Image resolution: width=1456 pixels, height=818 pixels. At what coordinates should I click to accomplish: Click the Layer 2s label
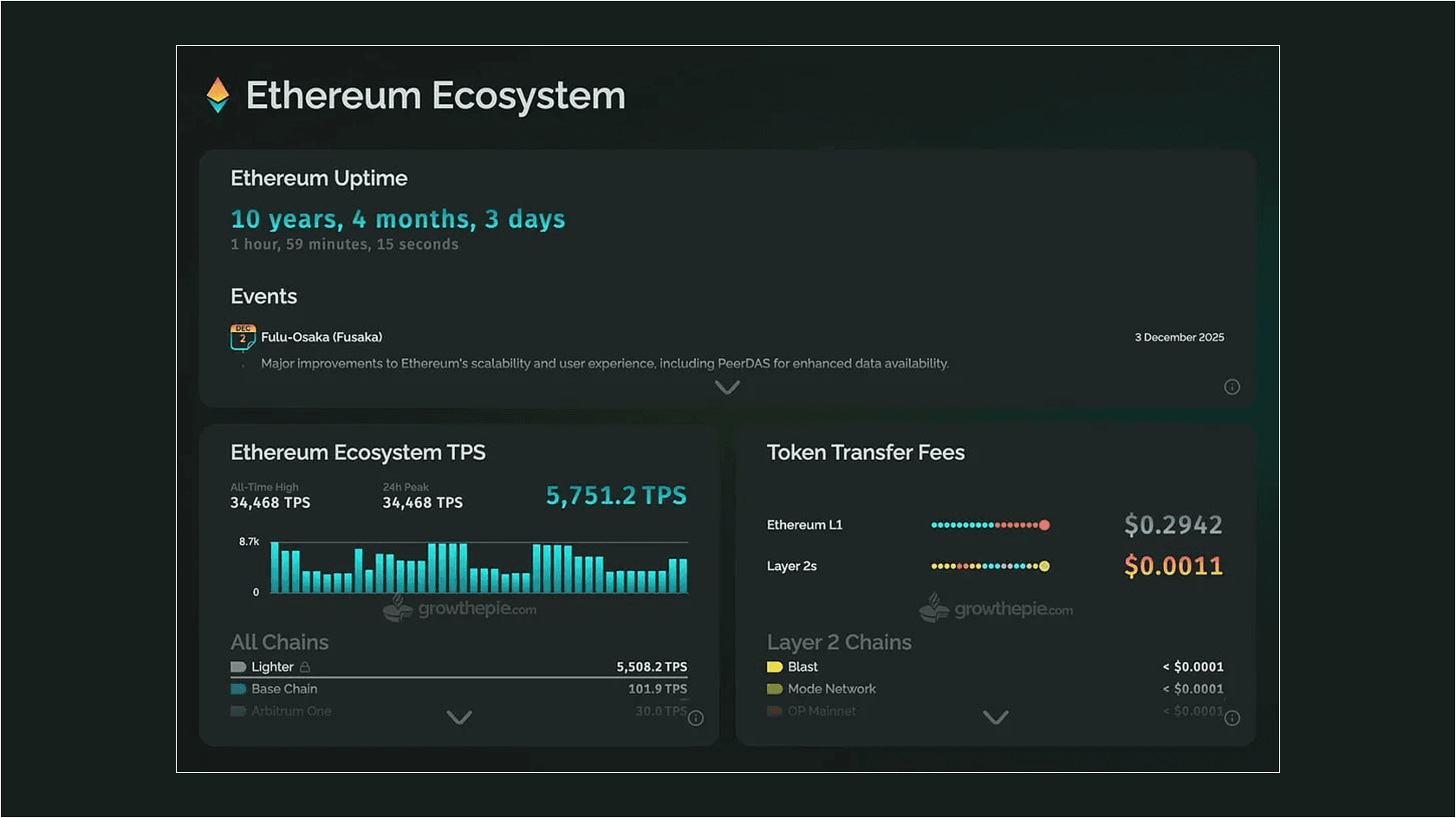(x=792, y=567)
